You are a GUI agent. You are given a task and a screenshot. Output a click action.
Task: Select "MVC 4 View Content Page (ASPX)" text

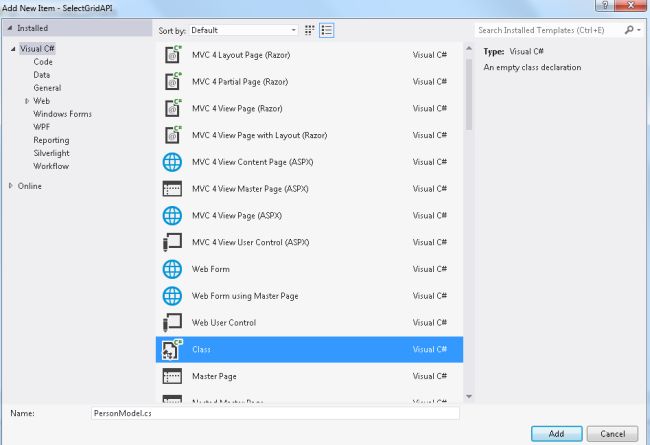(252, 162)
